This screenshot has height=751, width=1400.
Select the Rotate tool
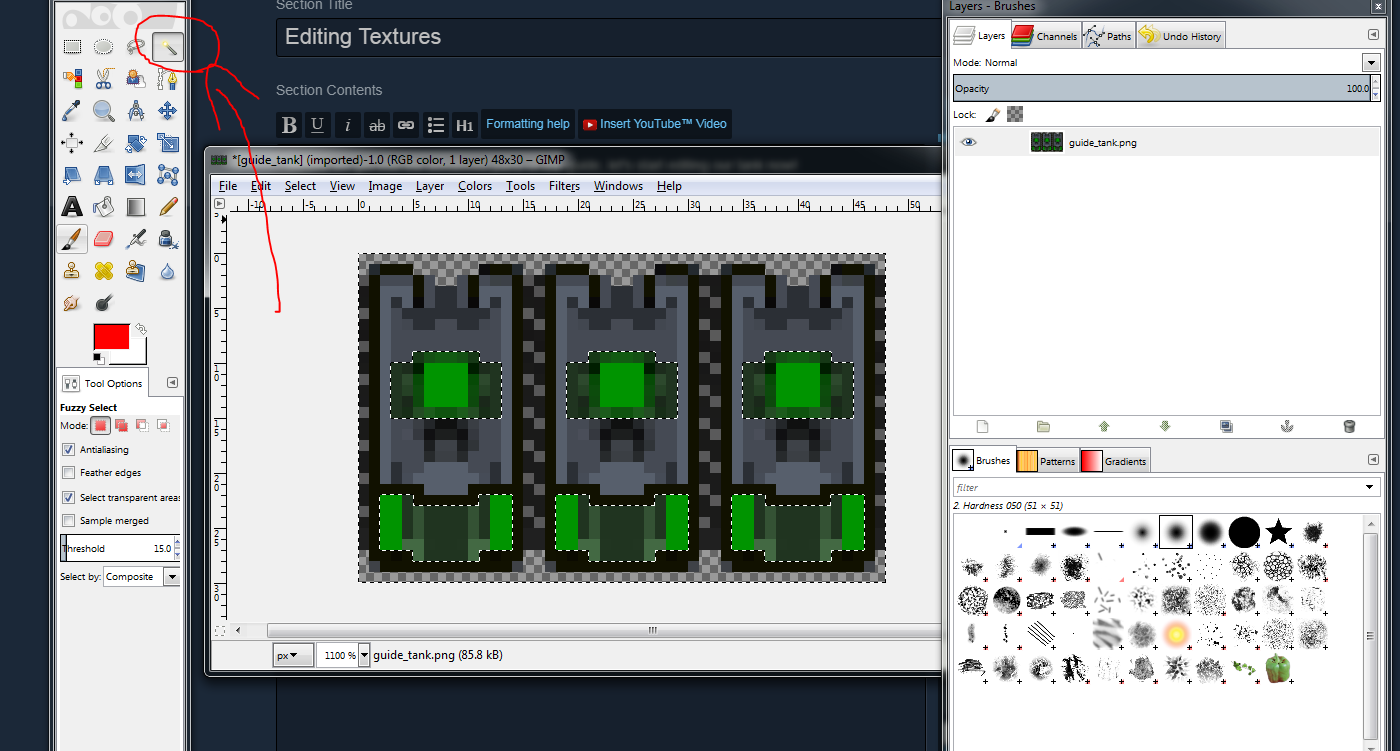point(136,143)
